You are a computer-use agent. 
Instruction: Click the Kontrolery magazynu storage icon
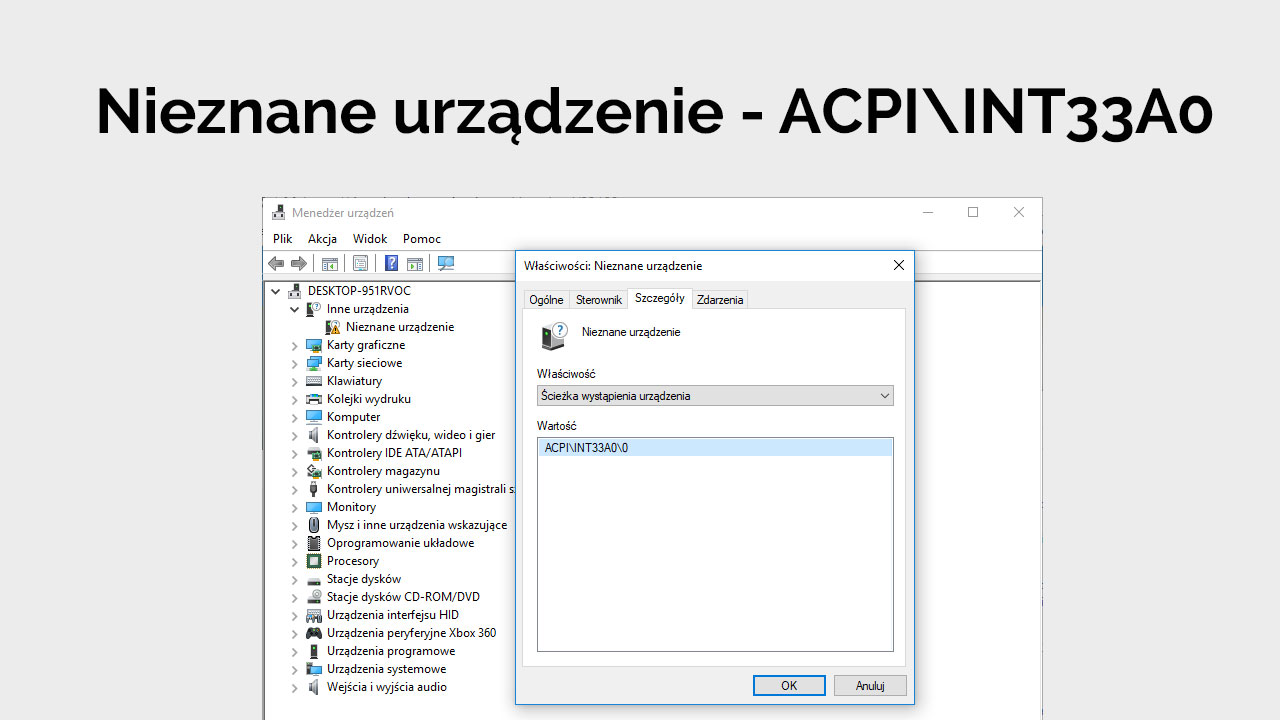314,471
